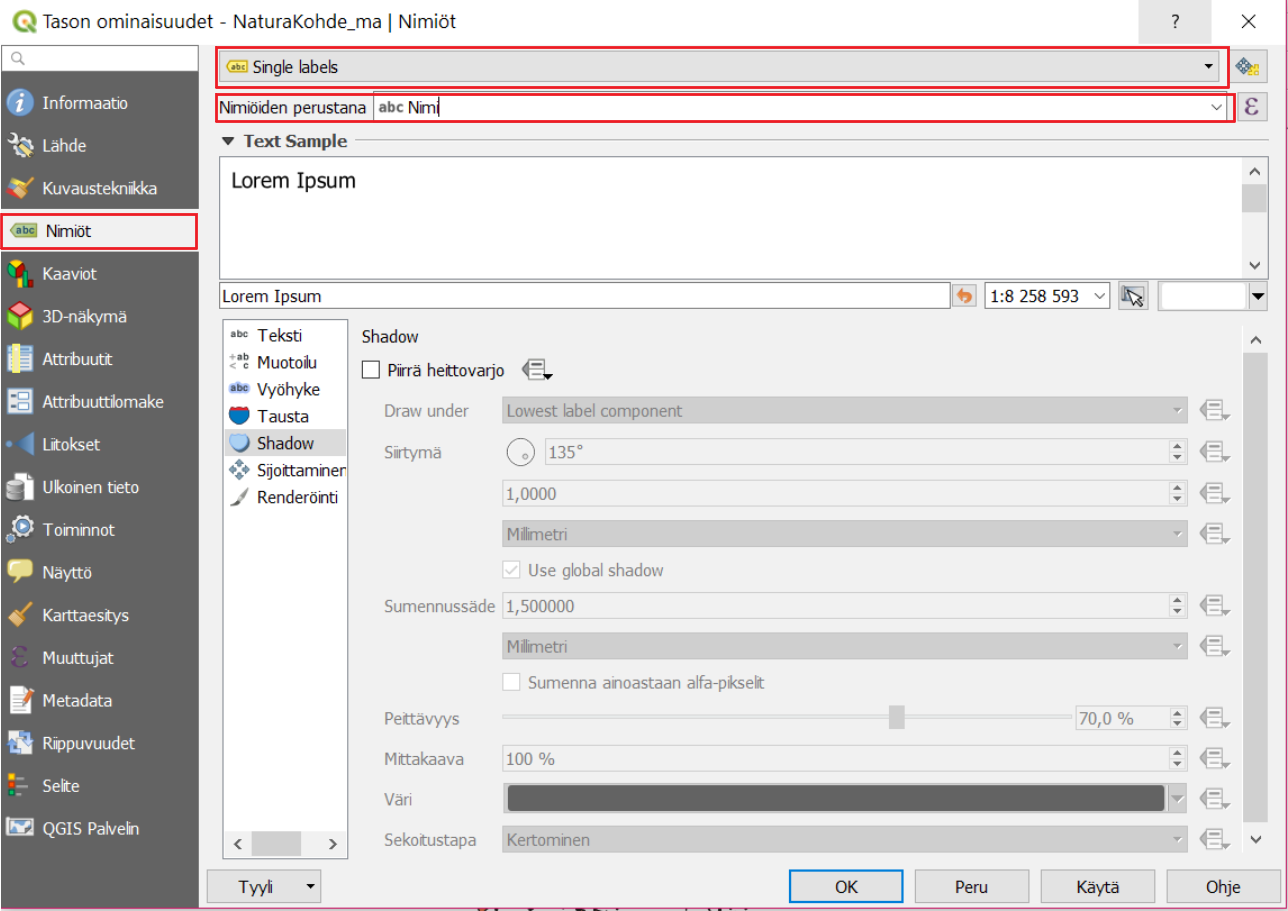This screenshot has height=911, width=1288.
Task: Open data-defined override for Piirrä heittovarjo
Action: point(537,370)
